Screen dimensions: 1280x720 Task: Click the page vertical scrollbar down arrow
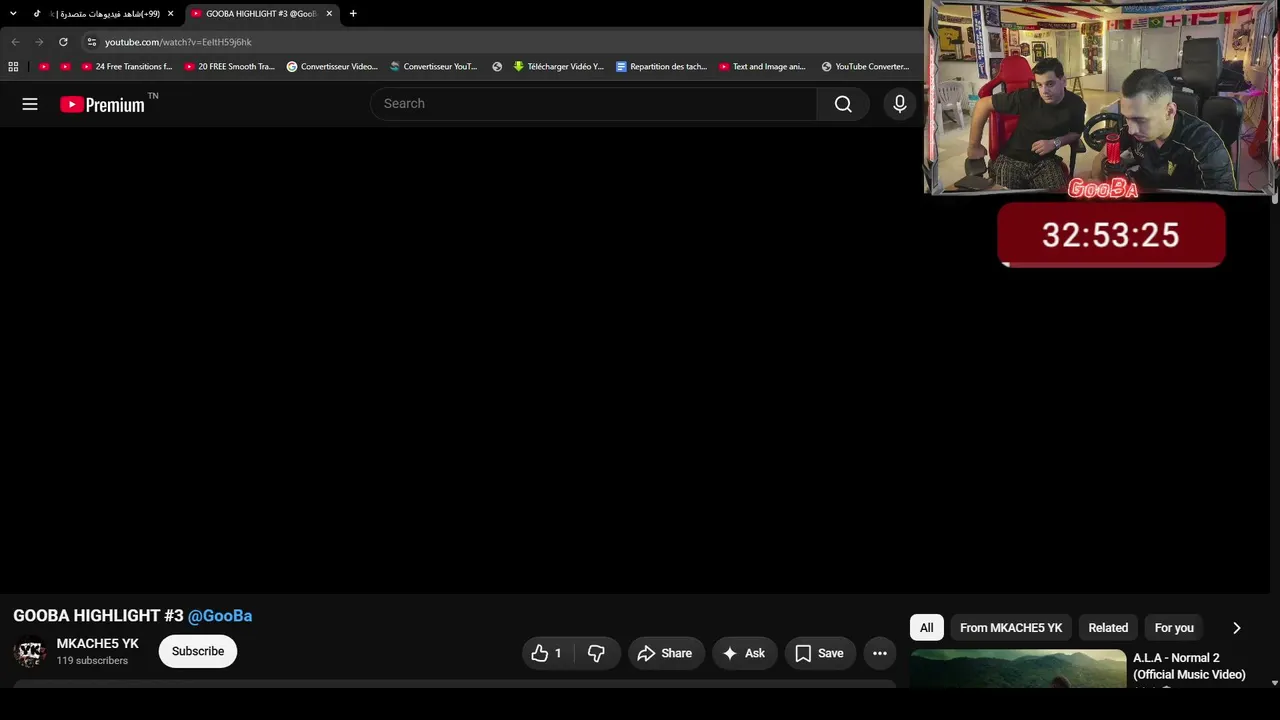pos(1274,683)
